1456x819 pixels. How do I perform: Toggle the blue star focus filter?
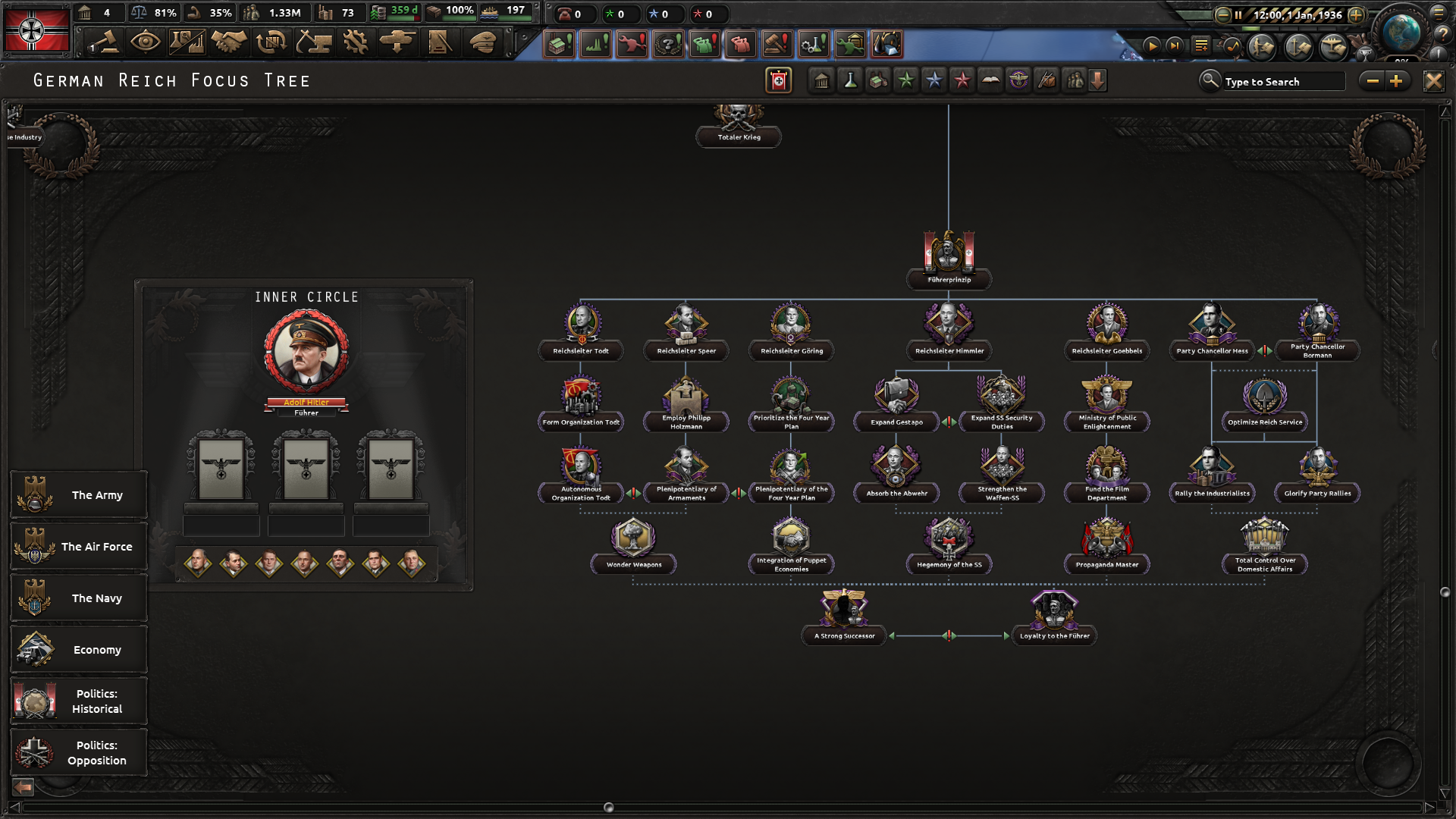934,80
